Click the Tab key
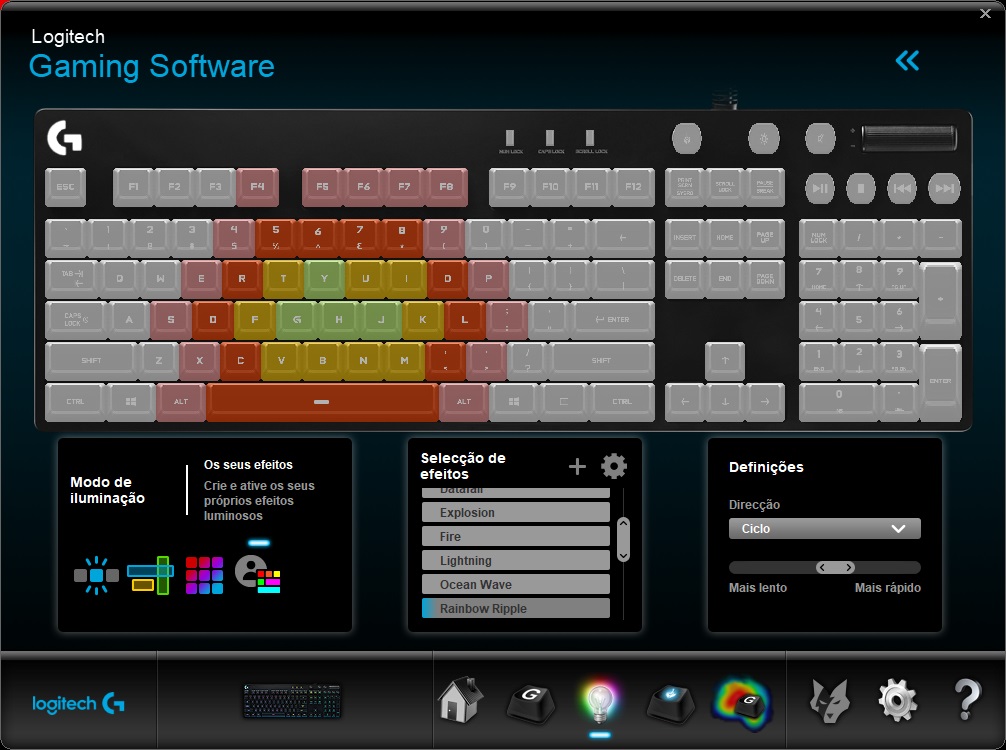 pyautogui.click(x=71, y=278)
